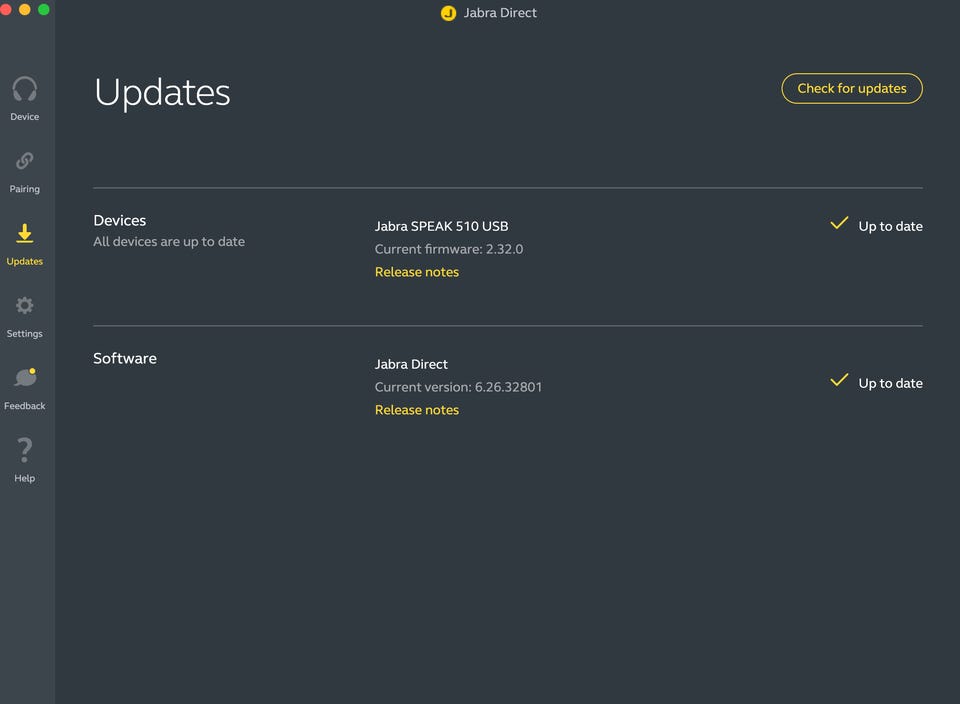Screen dimensions: 960x704
Task: Click the Help label in sidebar
Action: point(24,478)
